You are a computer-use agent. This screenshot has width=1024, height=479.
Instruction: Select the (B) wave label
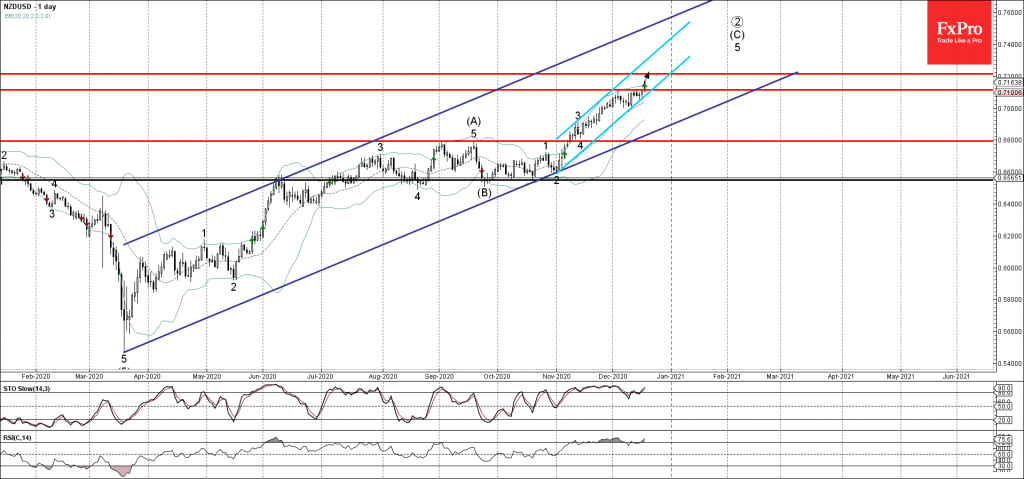click(484, 192)
